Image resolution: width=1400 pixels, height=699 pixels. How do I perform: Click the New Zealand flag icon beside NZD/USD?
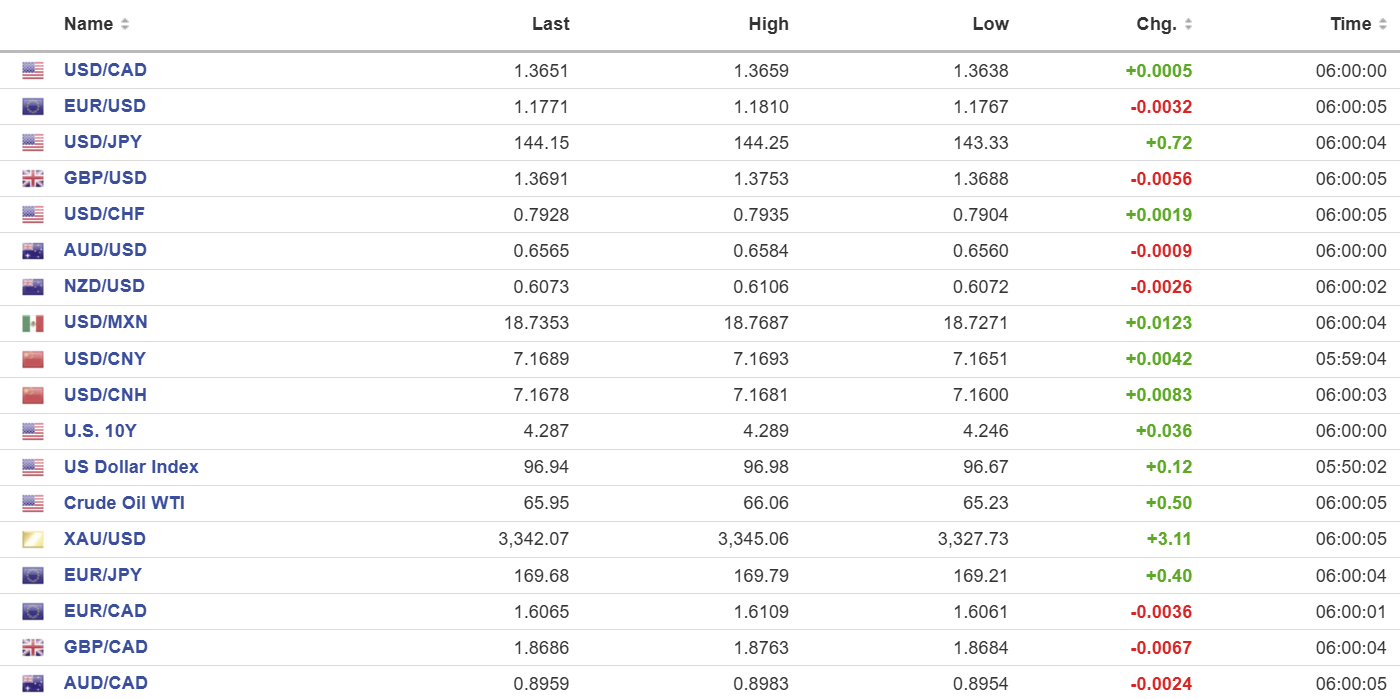pos(33,287)
